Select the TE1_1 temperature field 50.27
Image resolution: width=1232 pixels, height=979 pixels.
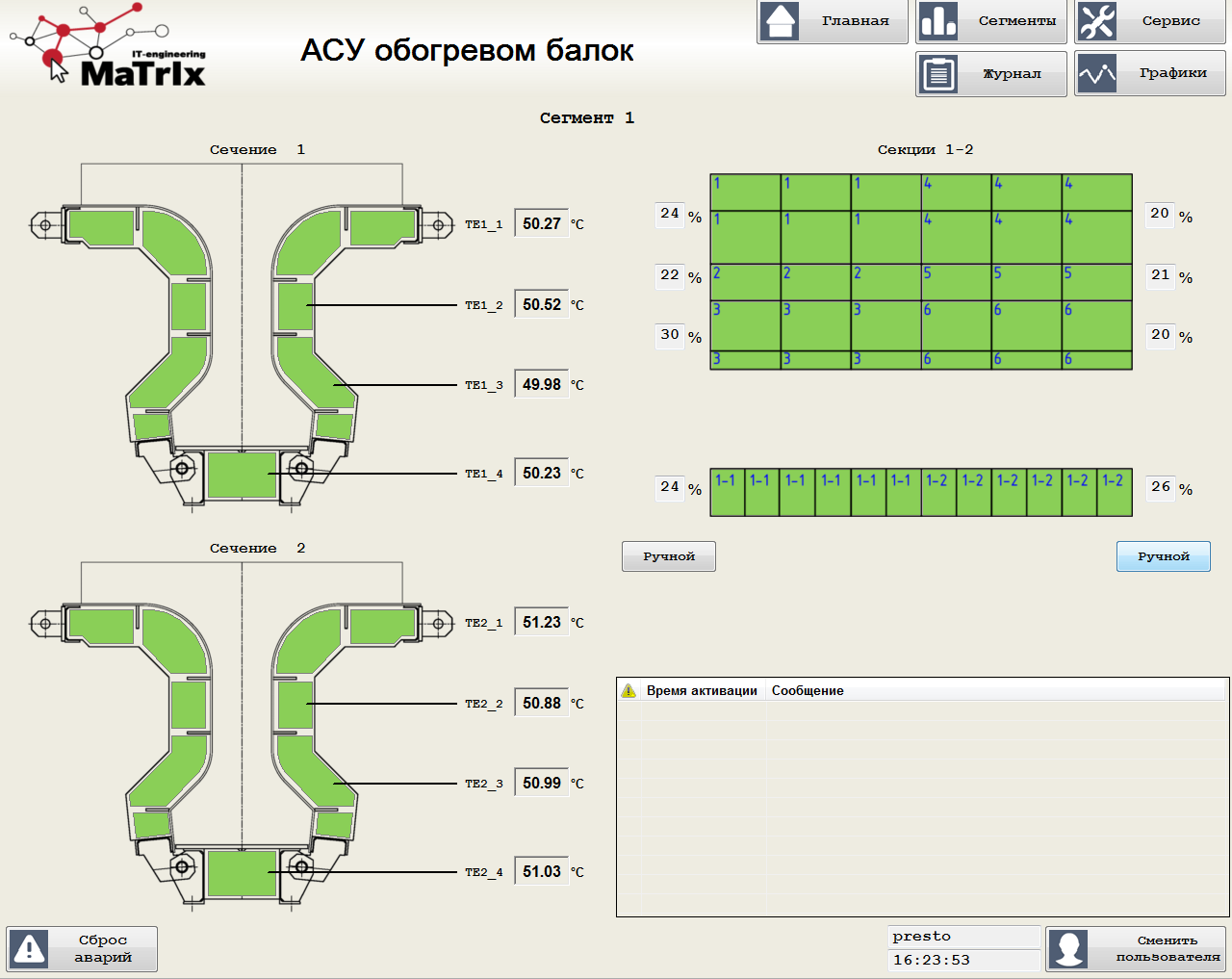click(541, 223)
